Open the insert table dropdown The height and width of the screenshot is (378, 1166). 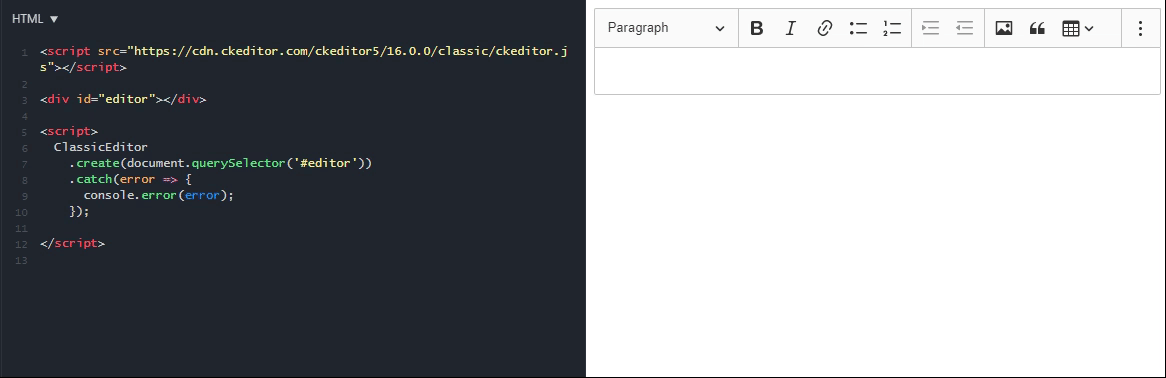pos(1078,28)
